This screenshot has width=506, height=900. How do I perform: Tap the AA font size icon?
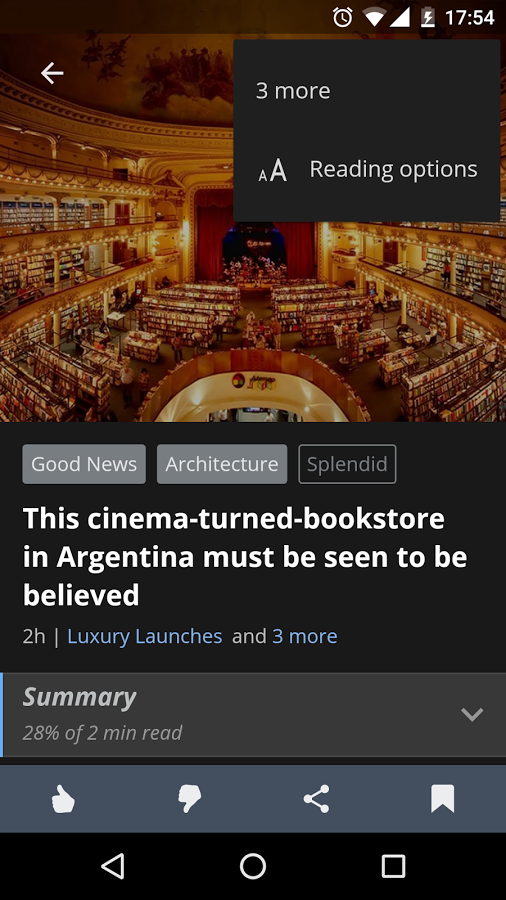(273, 170)
